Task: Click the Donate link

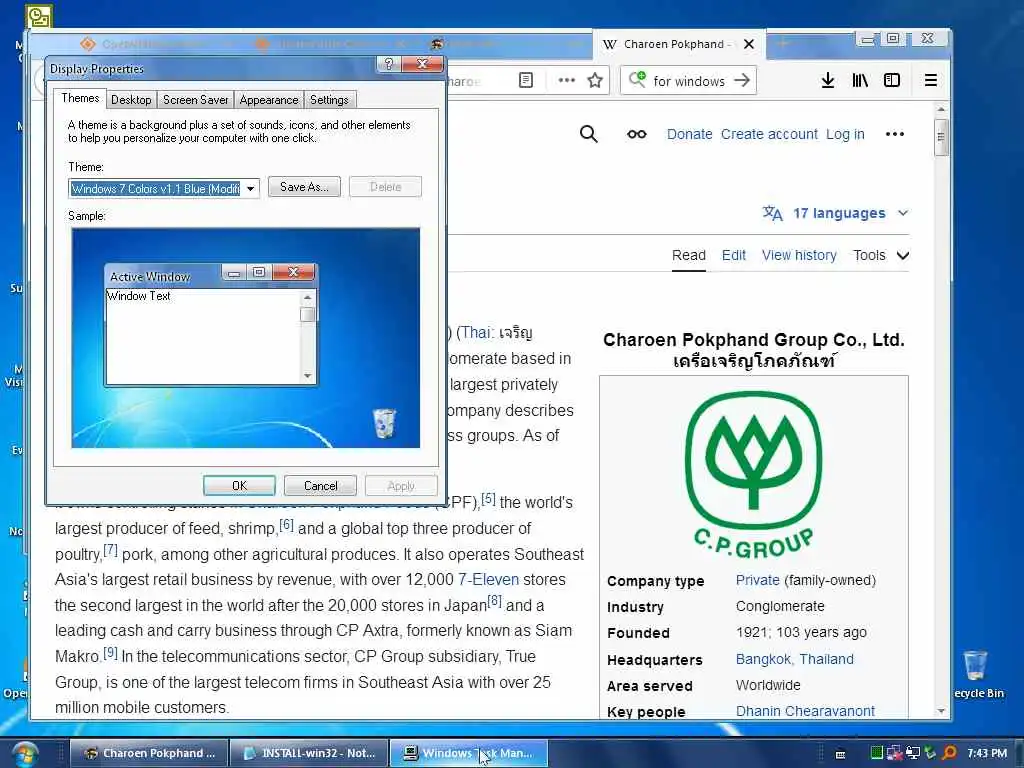Action: coord(689,134)
